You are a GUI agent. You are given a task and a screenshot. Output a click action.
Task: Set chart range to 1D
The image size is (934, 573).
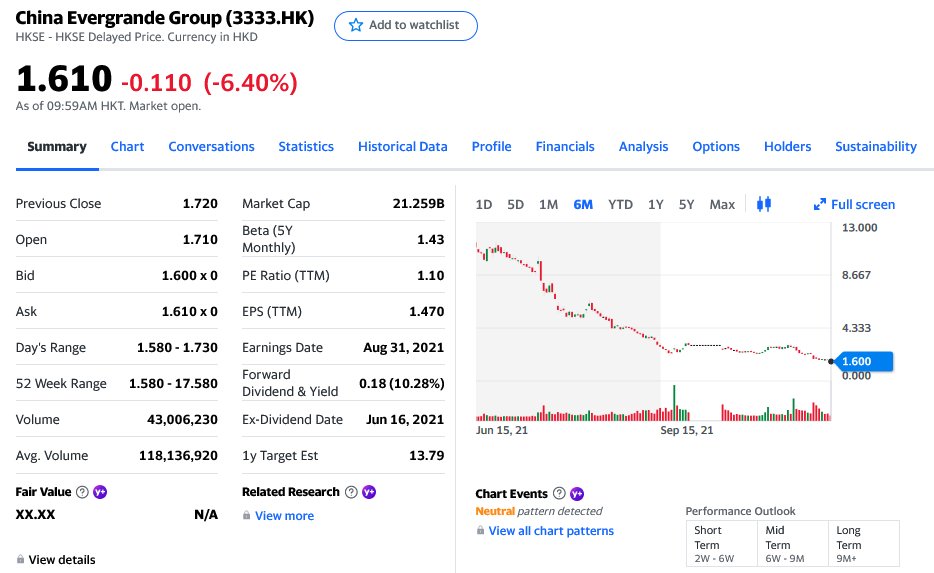[484, 205]
